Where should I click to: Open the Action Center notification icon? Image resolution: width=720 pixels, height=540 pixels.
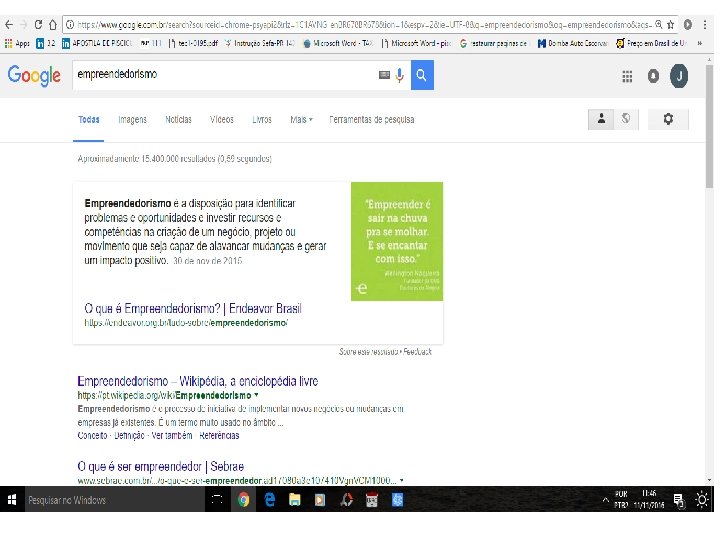point(678,501)
